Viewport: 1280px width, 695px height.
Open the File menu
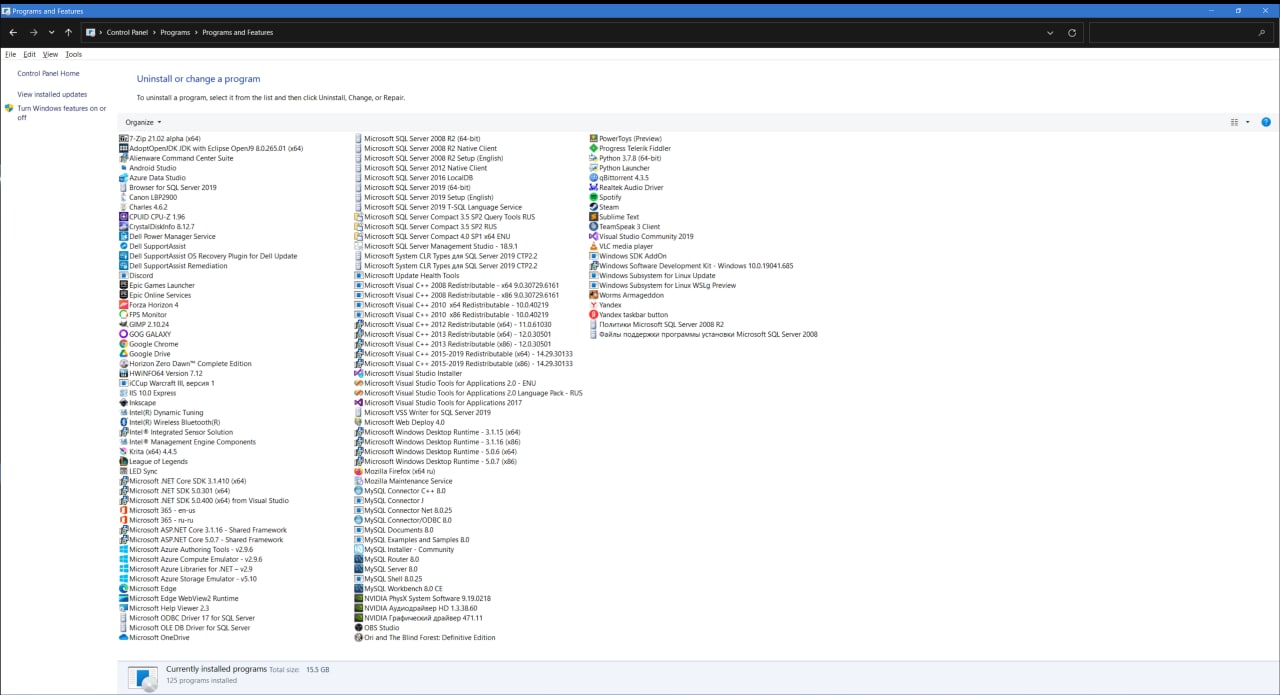[11, 55]
